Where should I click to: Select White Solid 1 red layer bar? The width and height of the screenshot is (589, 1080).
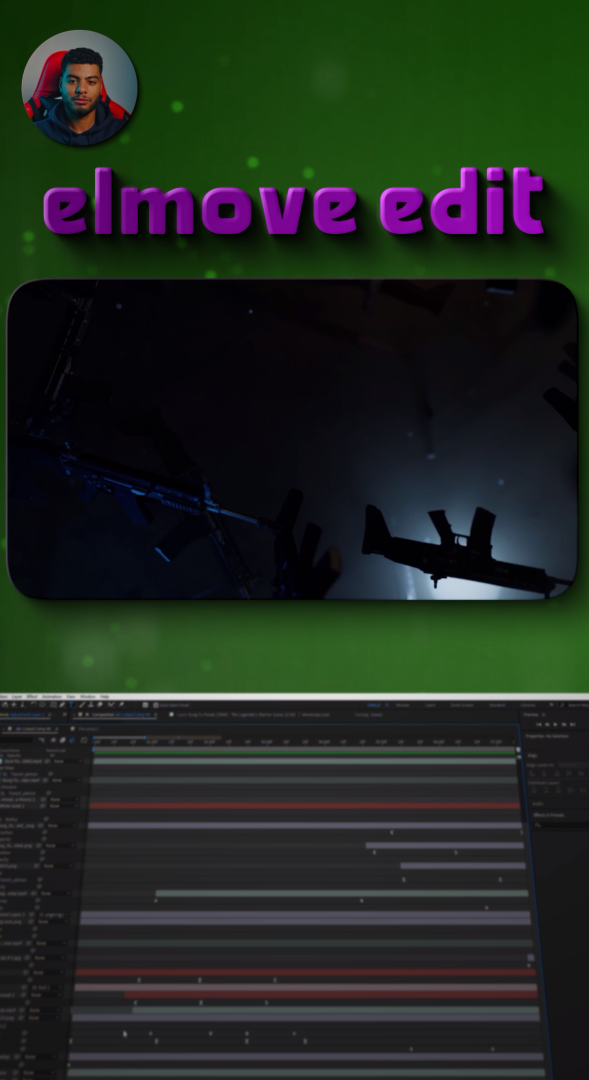coord(304,805)
